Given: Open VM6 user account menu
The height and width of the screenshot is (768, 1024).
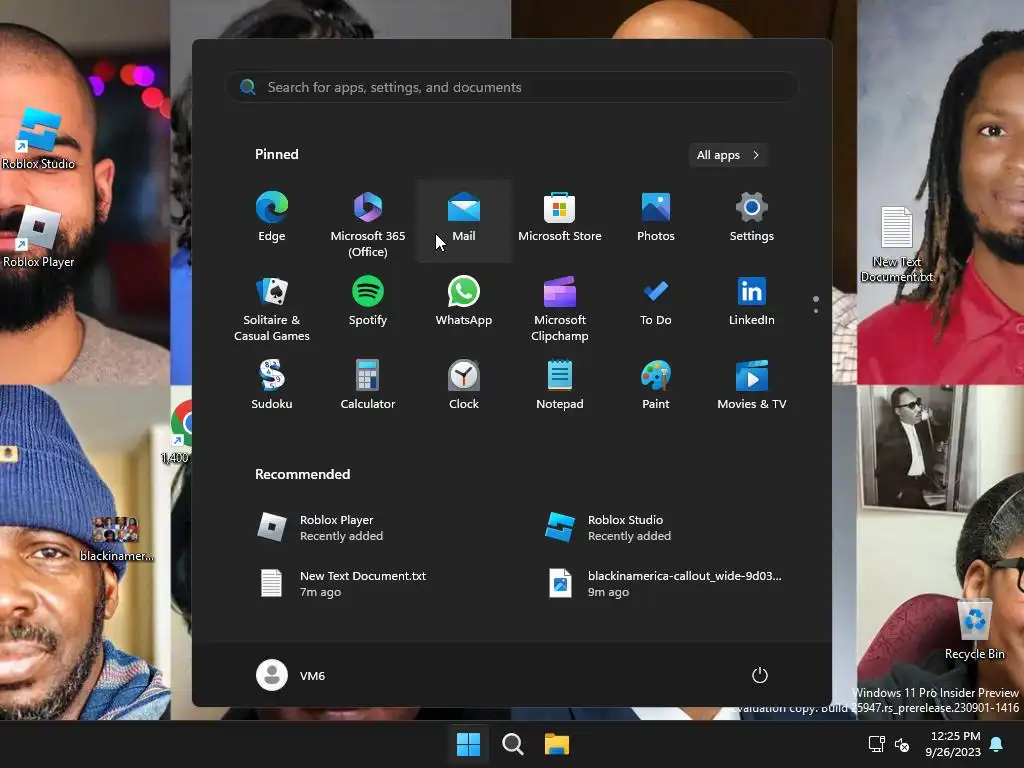Looking at the screenshot, I should (291, 675).
